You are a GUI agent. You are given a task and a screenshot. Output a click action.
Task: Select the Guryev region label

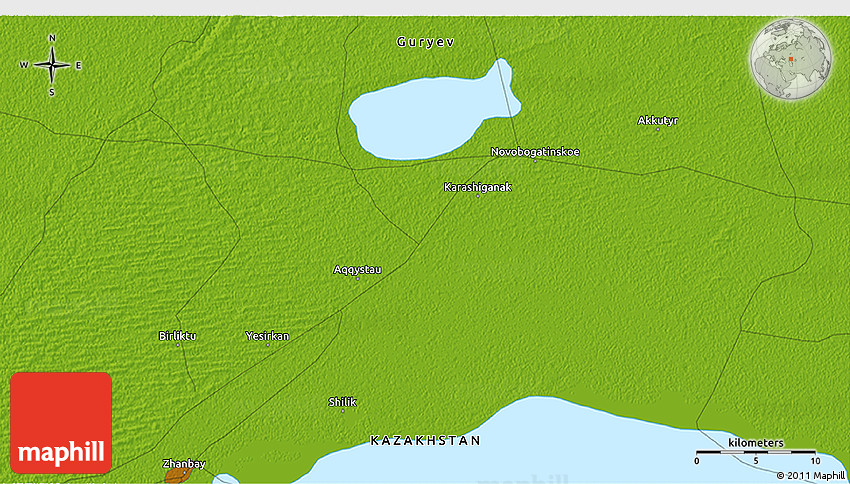(426, 42)
